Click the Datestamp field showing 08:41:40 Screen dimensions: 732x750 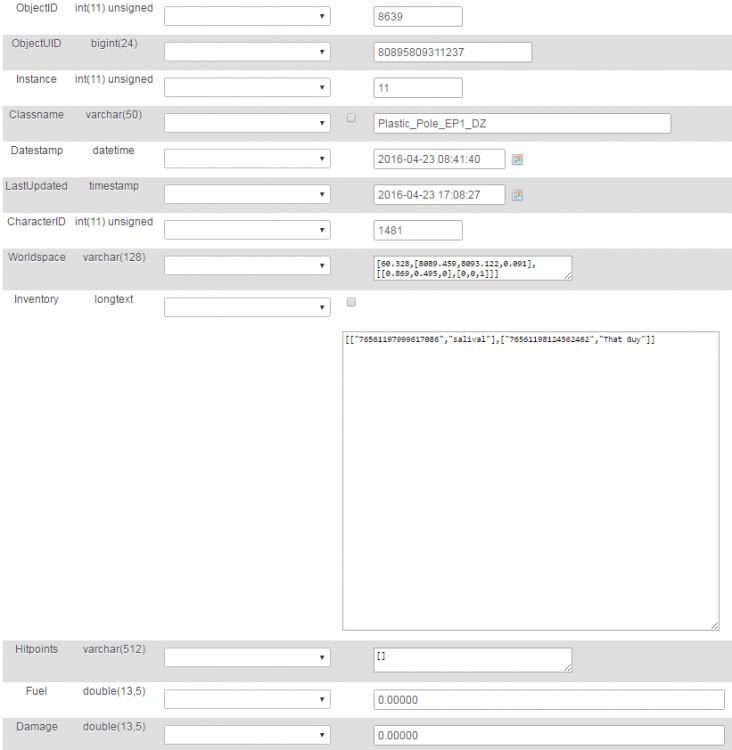pyautogui.click(x=438, y=159)
